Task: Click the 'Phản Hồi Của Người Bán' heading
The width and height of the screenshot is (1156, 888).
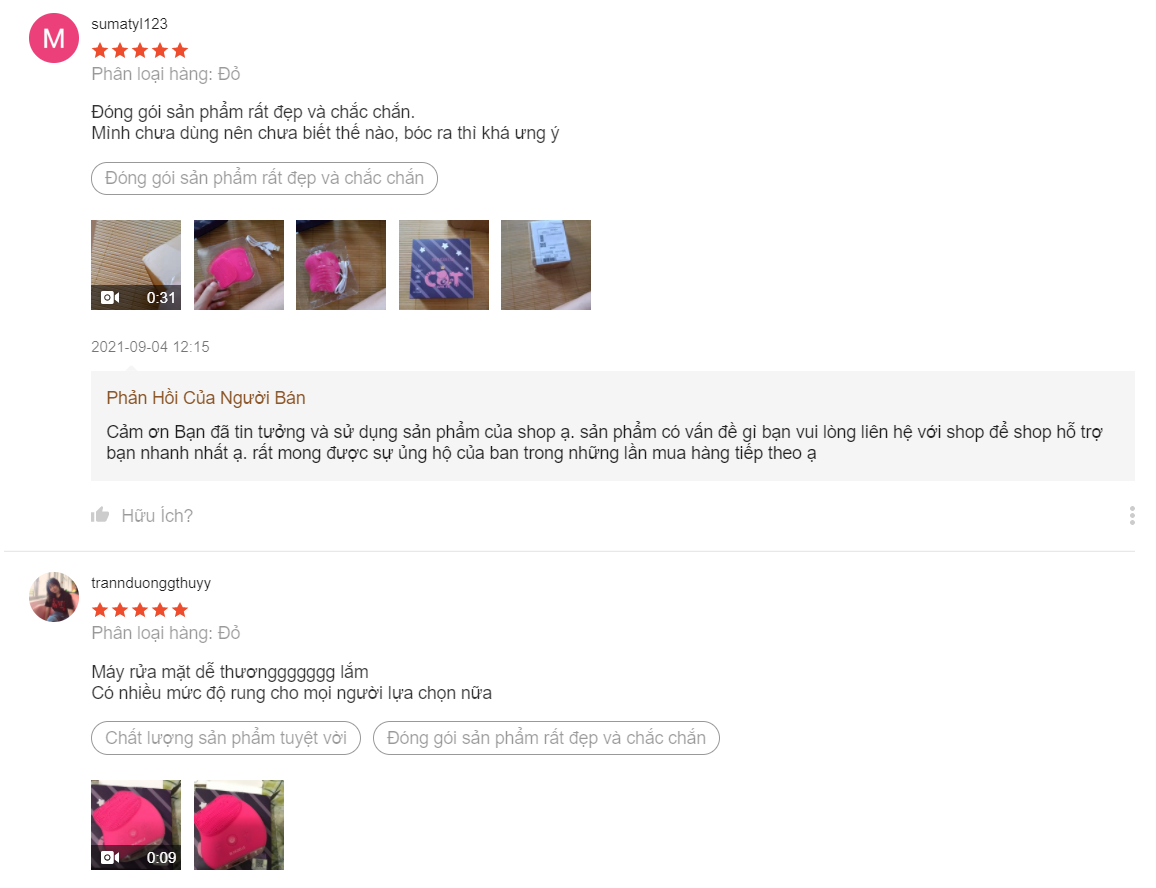Action: click(x=206, y=398)
